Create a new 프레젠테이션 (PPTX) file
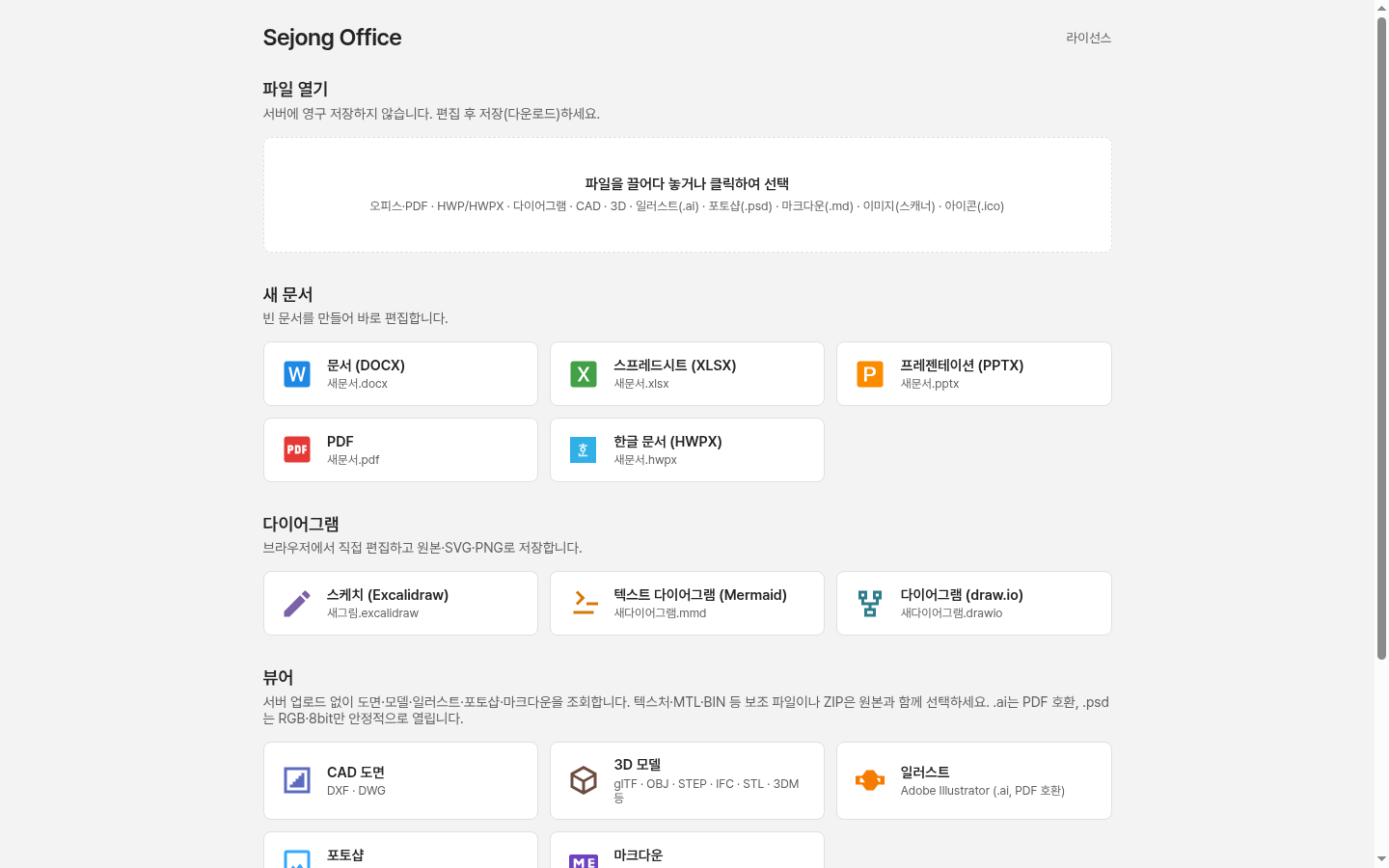This screenshot has width=1389, height=868. pyautogui.click(x=974, y=374)
